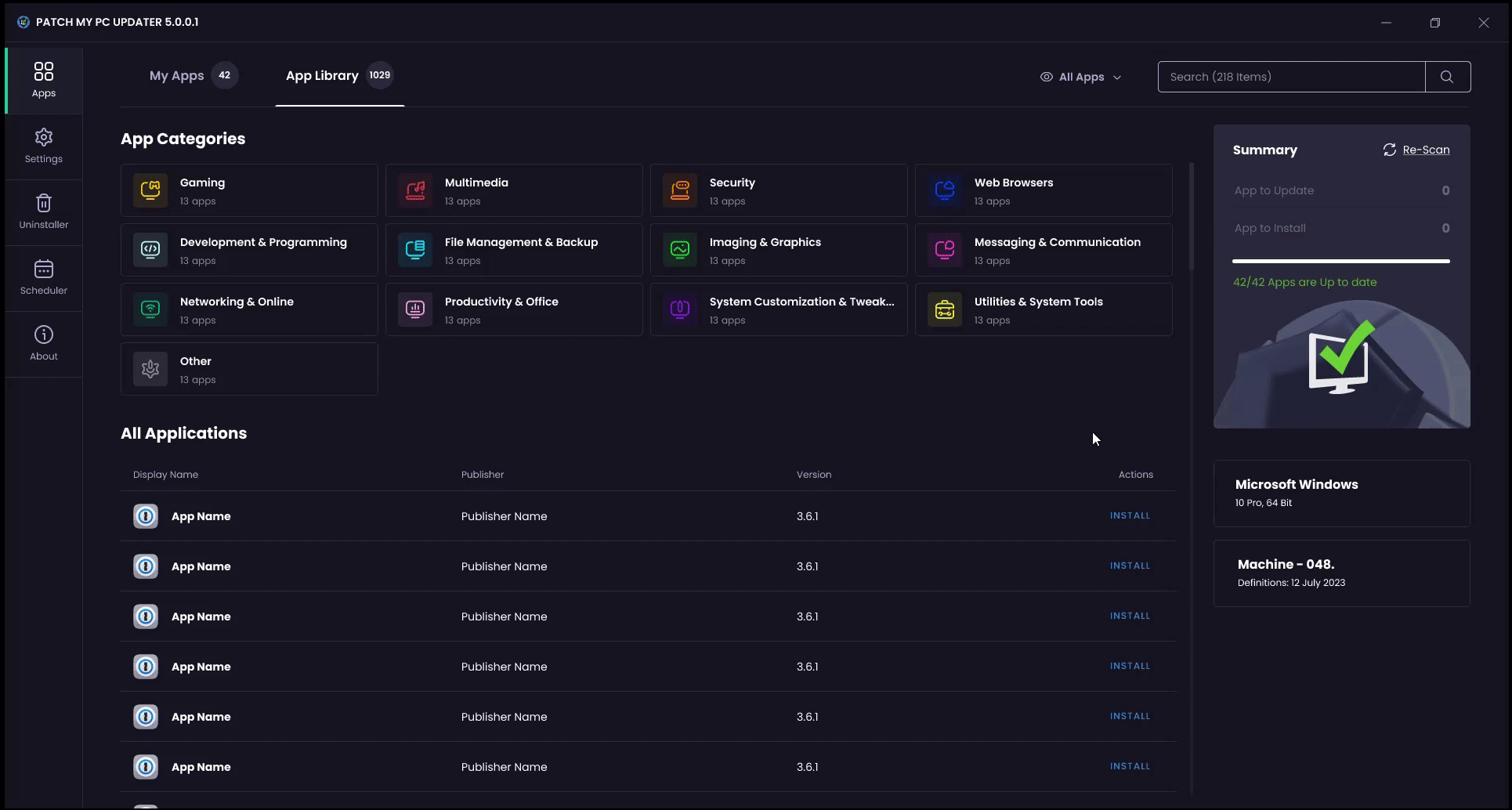Click the Re-Scan link
The height and width of the screenshot is (810, 1512).
(1425, 150)
